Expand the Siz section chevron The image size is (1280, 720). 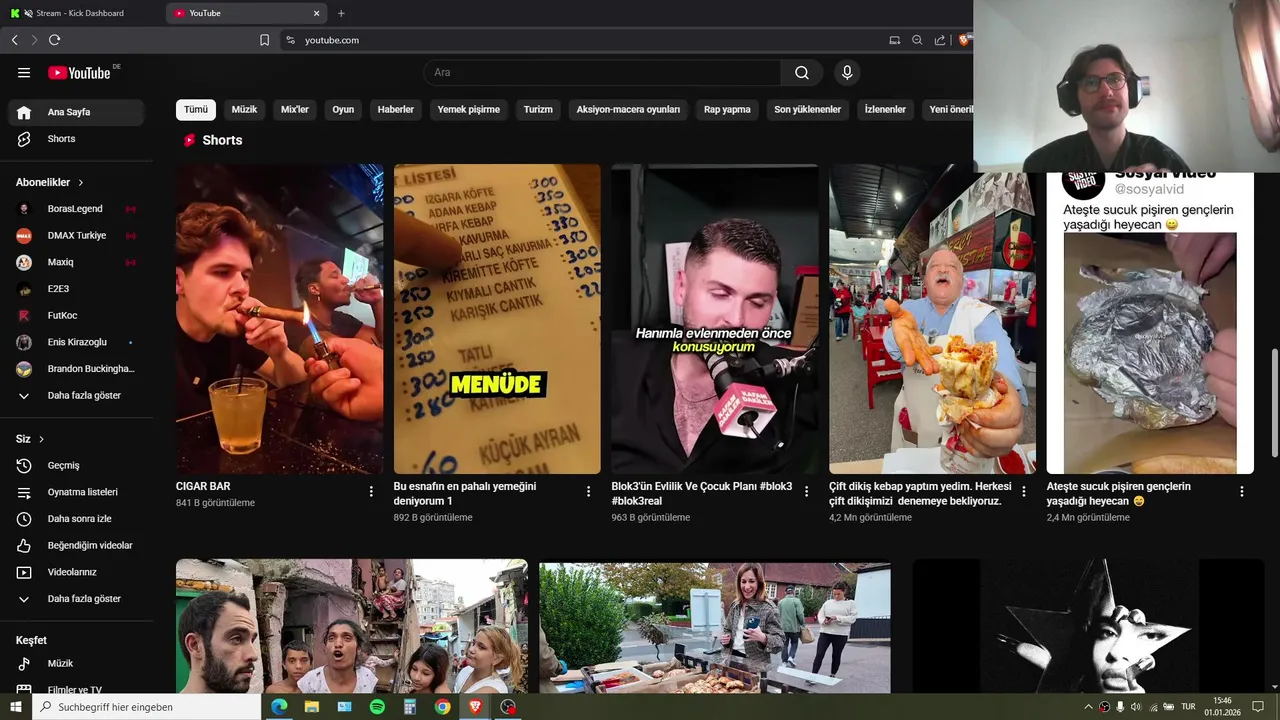pyautogui.click(x=41, y=439)
